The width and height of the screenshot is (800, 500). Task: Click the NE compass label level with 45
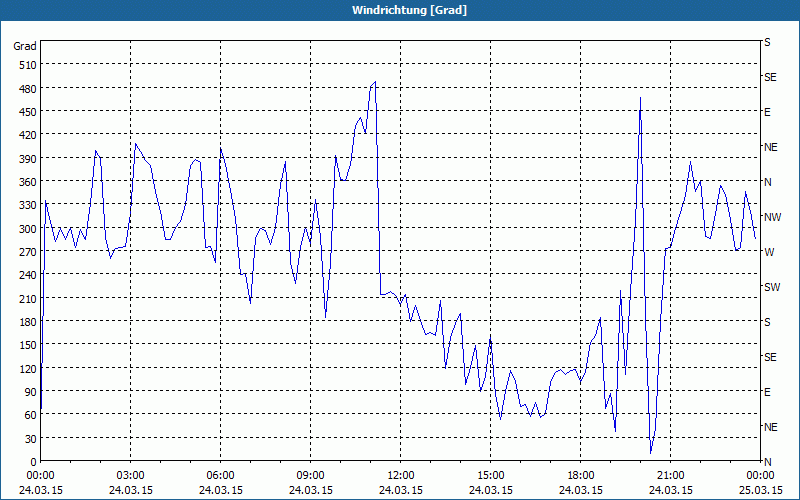[770, 427]
